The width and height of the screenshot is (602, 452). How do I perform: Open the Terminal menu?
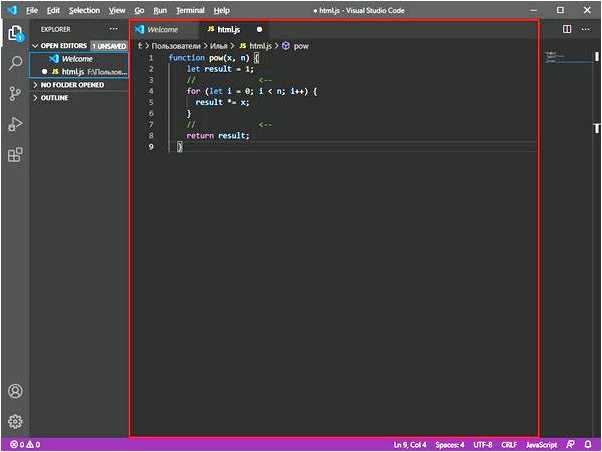190,10
